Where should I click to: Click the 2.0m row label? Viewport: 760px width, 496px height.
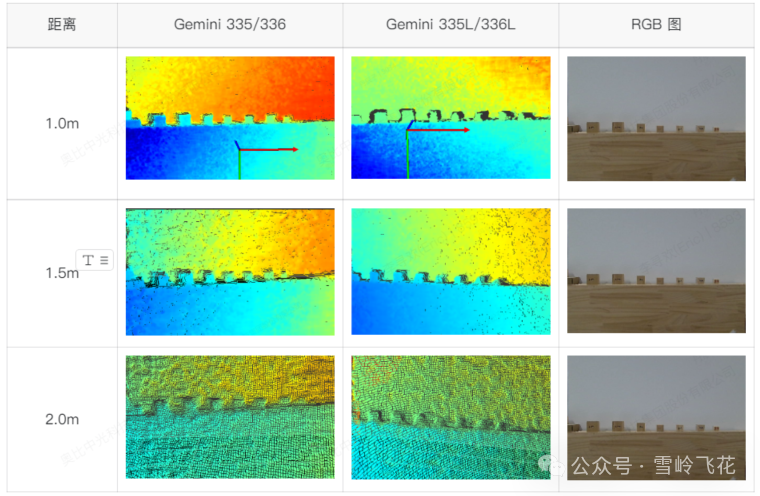click(62, 420)
